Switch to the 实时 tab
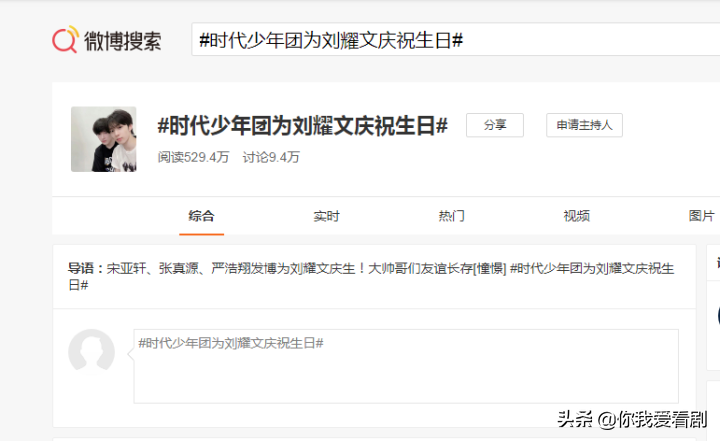 click(x=326, y=216)
